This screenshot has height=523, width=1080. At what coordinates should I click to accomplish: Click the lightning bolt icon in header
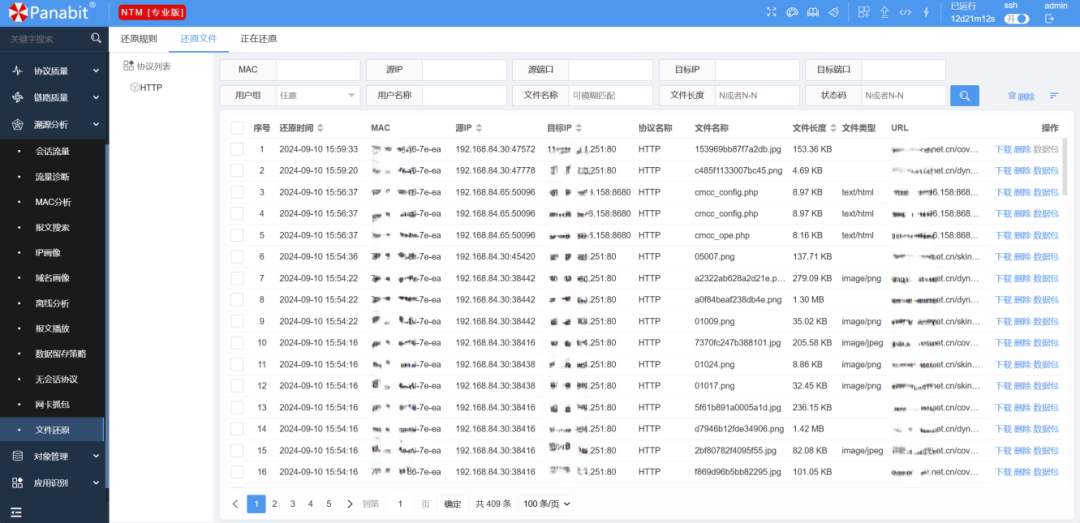[x=926, y=12]
